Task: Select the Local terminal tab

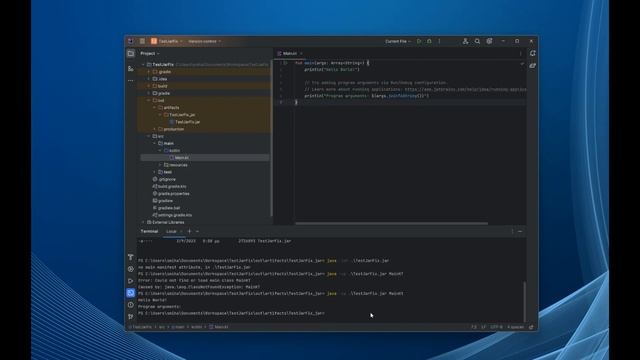Action: pos(171,231)
